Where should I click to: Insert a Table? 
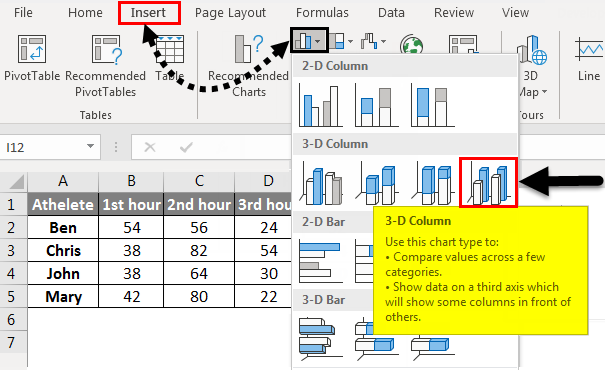click(169, 58)
